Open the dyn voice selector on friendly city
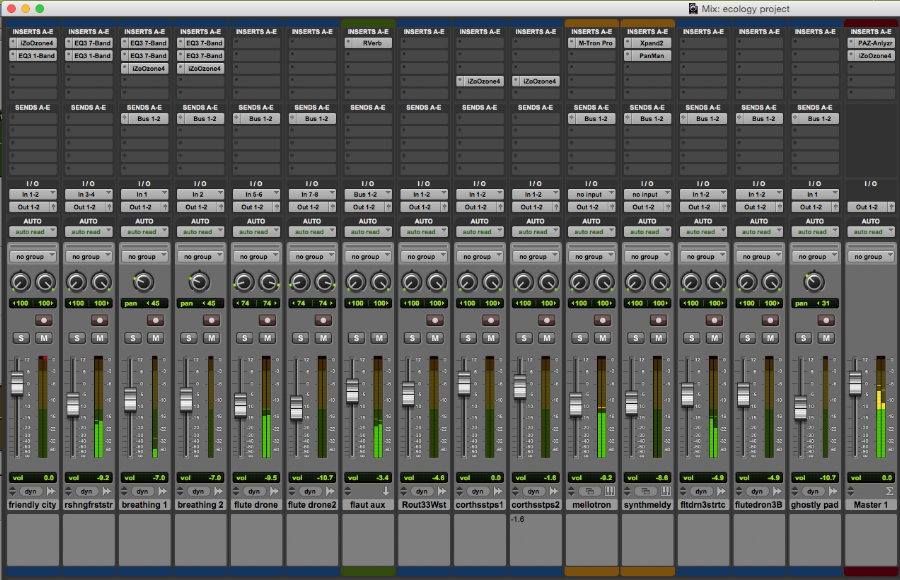This screenshot has width=900, height=580. click(x=31, y=492)
